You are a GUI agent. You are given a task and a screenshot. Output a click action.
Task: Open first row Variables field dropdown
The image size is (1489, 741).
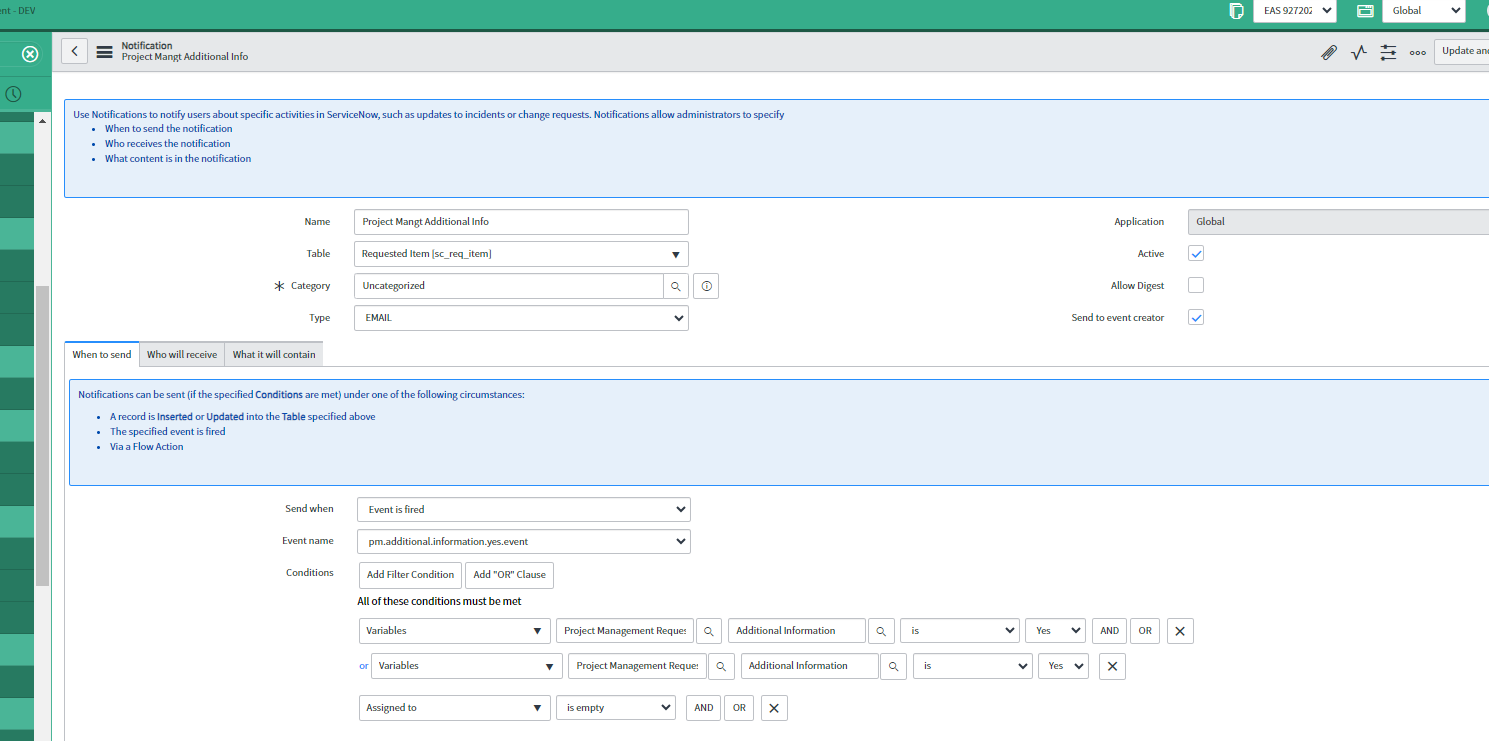(x=454, y=631)
